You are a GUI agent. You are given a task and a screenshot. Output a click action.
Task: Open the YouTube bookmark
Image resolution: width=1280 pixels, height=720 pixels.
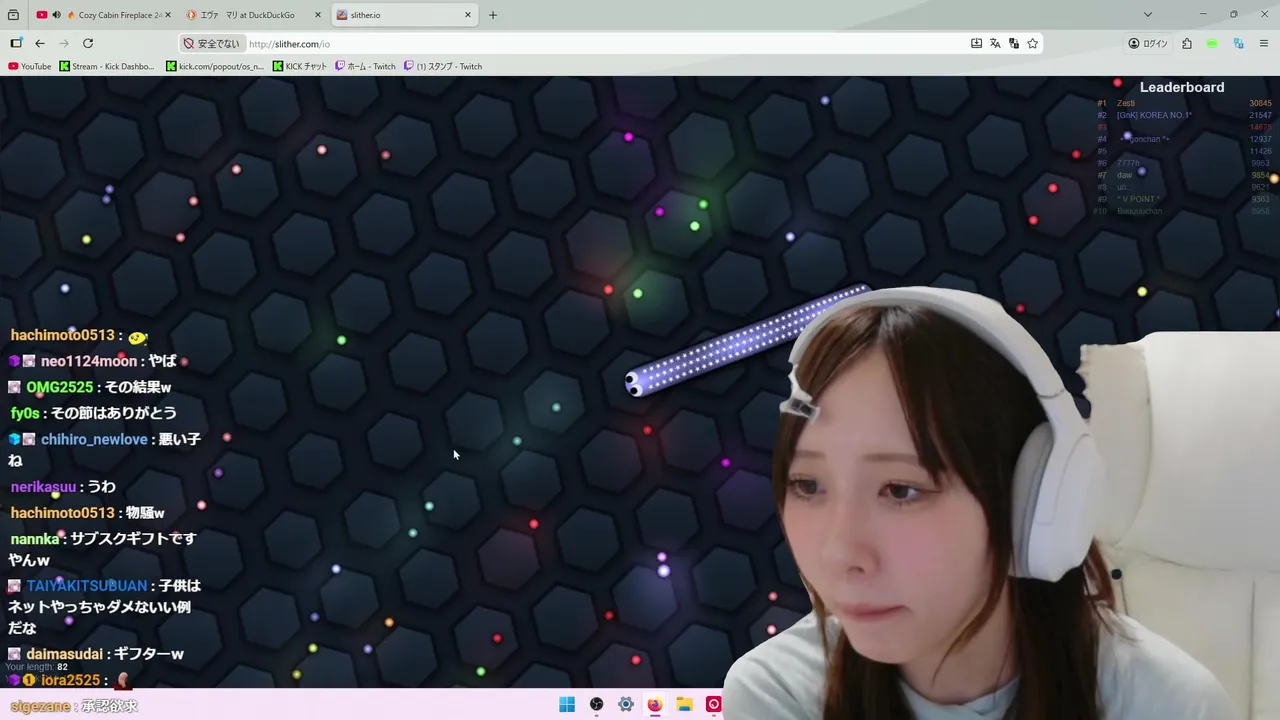click(30, 66)
